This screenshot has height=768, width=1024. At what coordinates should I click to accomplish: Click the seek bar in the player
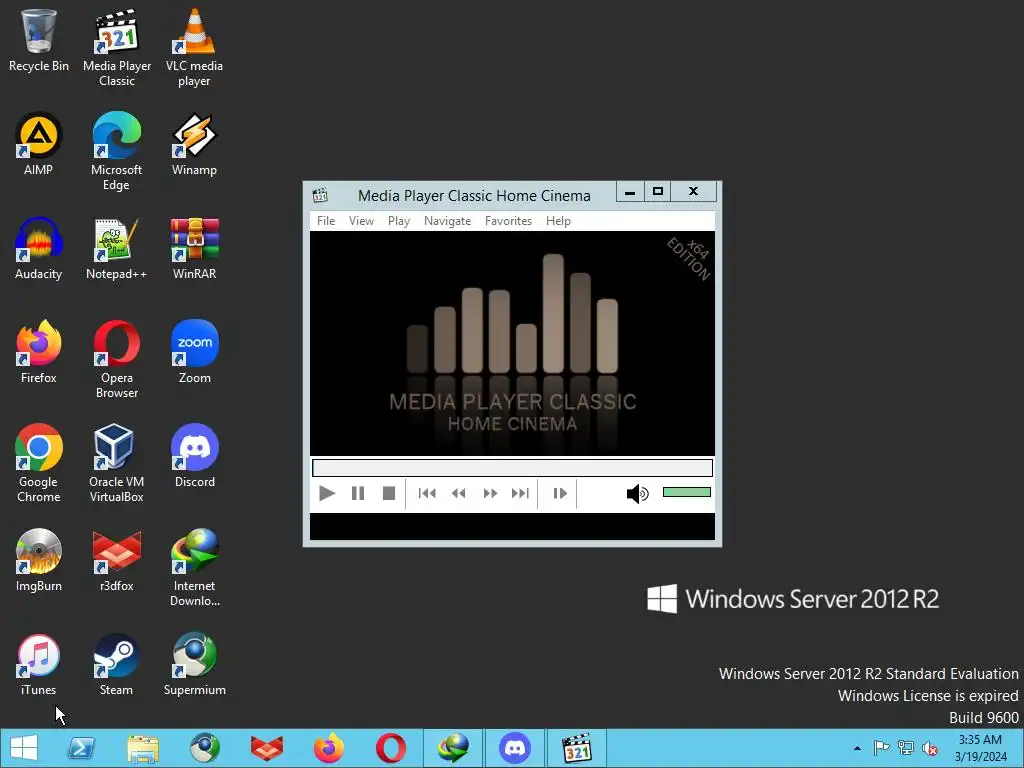click(513, 468)
